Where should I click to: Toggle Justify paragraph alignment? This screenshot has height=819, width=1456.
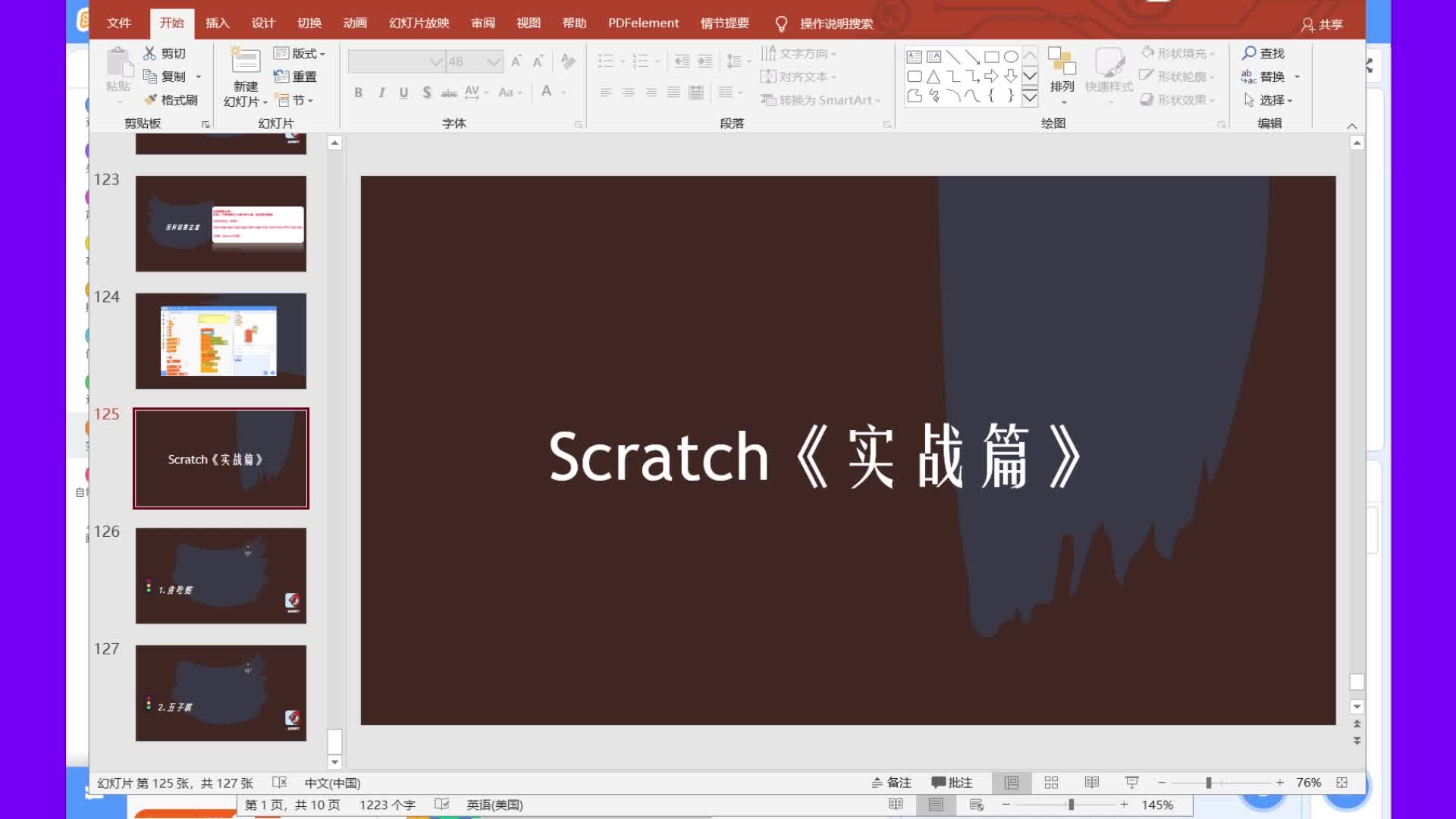673,93
